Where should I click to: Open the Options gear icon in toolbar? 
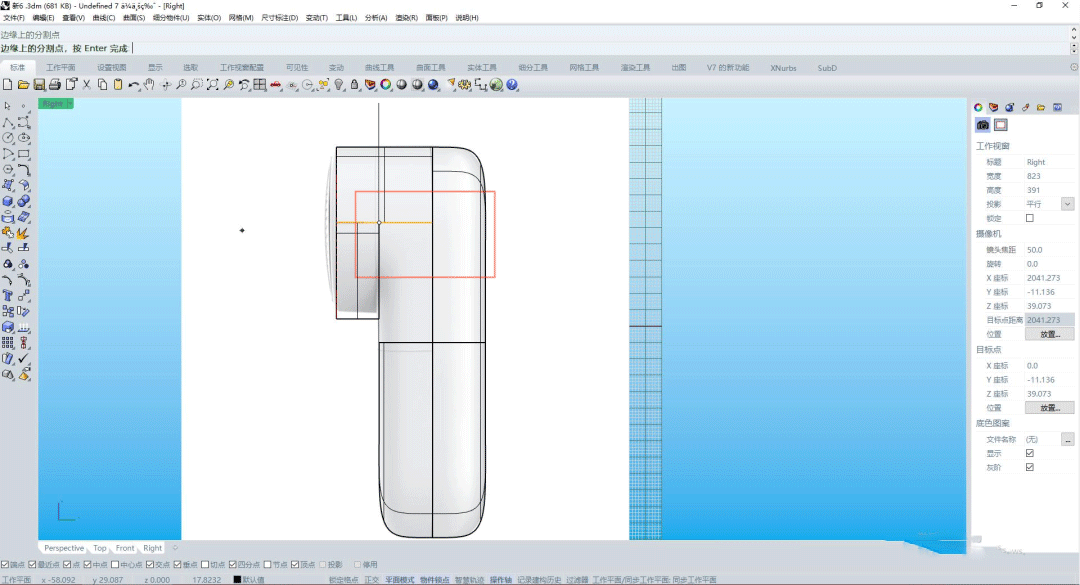click(x=463, y=85)
